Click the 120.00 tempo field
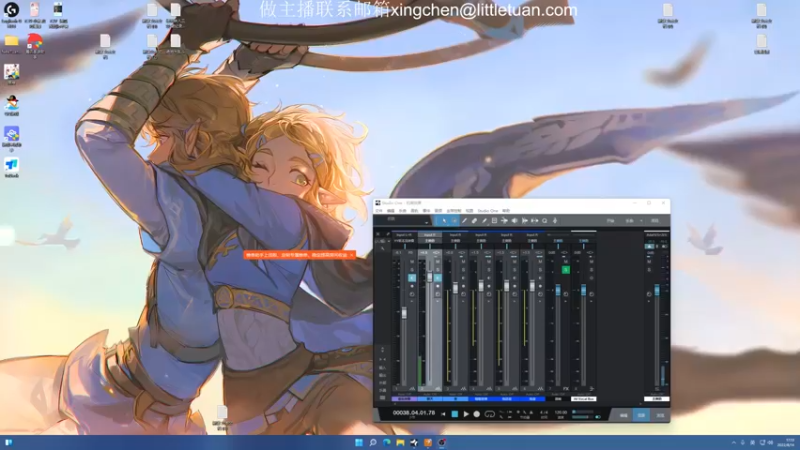This screenshot has width=800, height=450. click(561, 412)
